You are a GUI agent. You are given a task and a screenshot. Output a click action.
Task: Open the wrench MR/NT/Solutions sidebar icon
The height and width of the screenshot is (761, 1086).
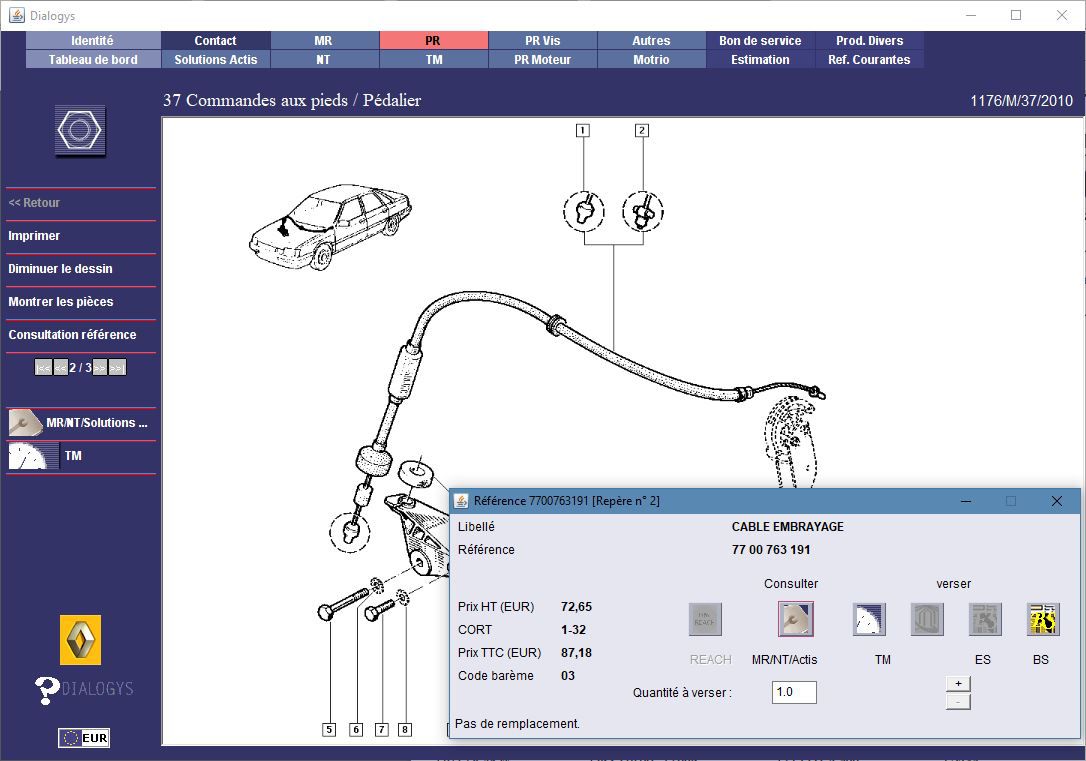[x=26, y=422]
